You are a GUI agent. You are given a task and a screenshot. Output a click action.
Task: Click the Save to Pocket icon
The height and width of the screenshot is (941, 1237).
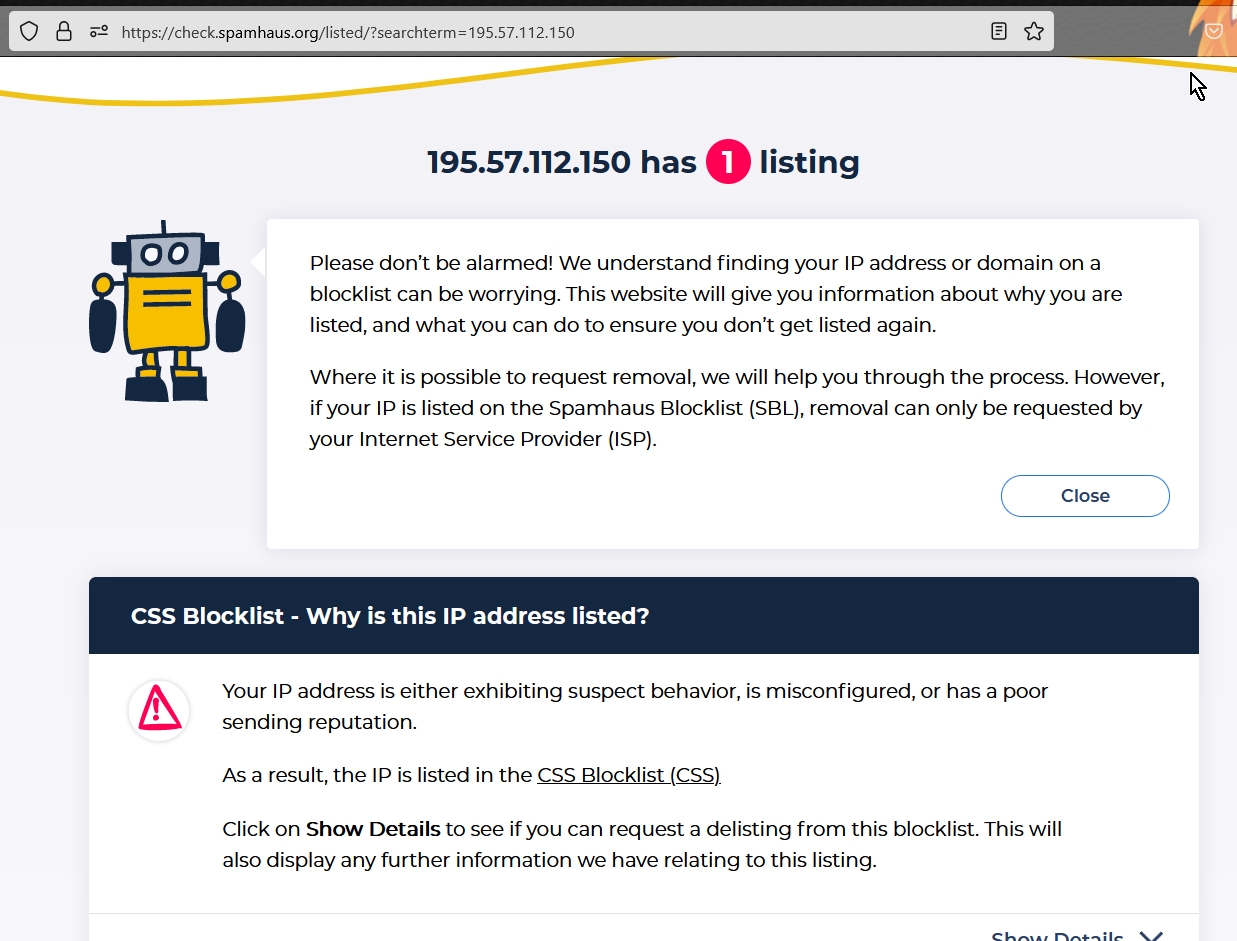(x=1213, y=31)
